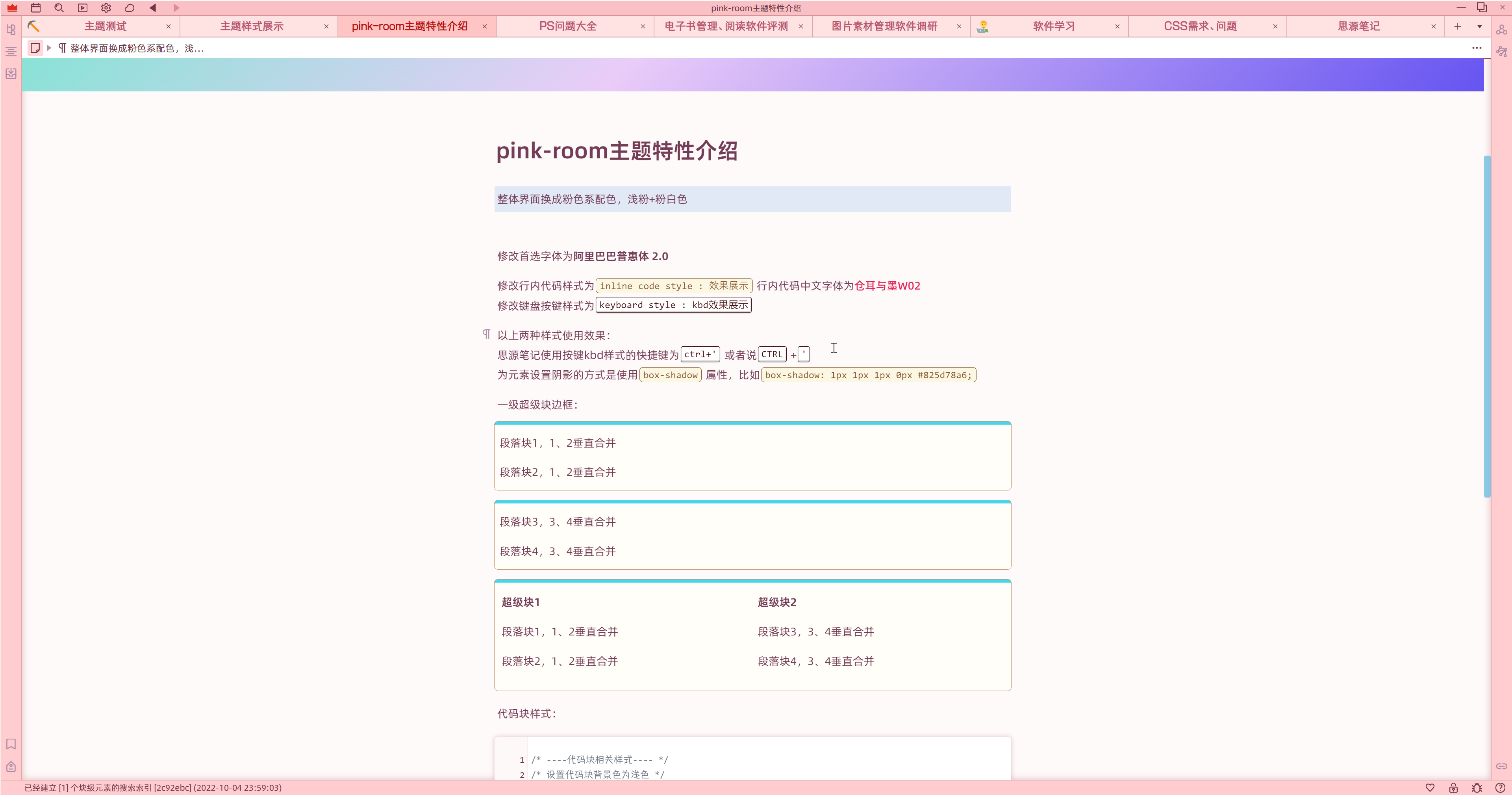Switch to the PS问题大全 tab
This screenshot has width=1512, height=795.
[x=567, y=26]
